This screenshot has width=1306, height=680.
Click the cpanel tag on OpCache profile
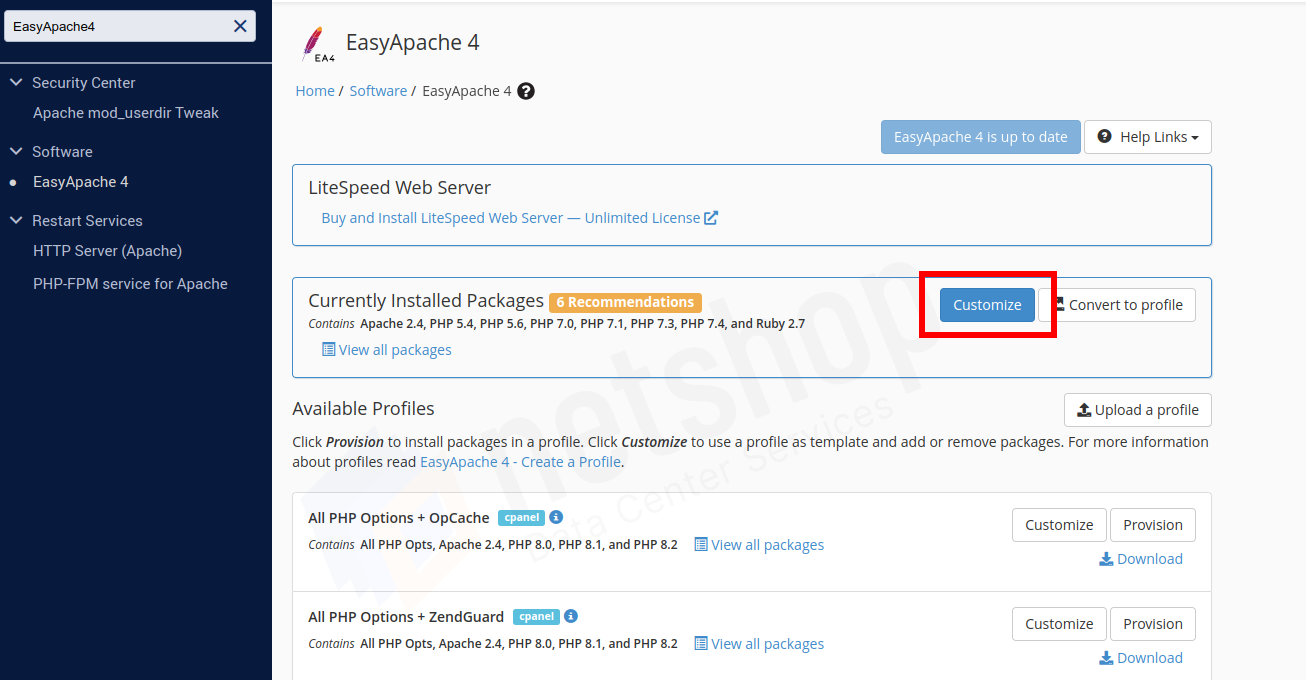[521, 518]
